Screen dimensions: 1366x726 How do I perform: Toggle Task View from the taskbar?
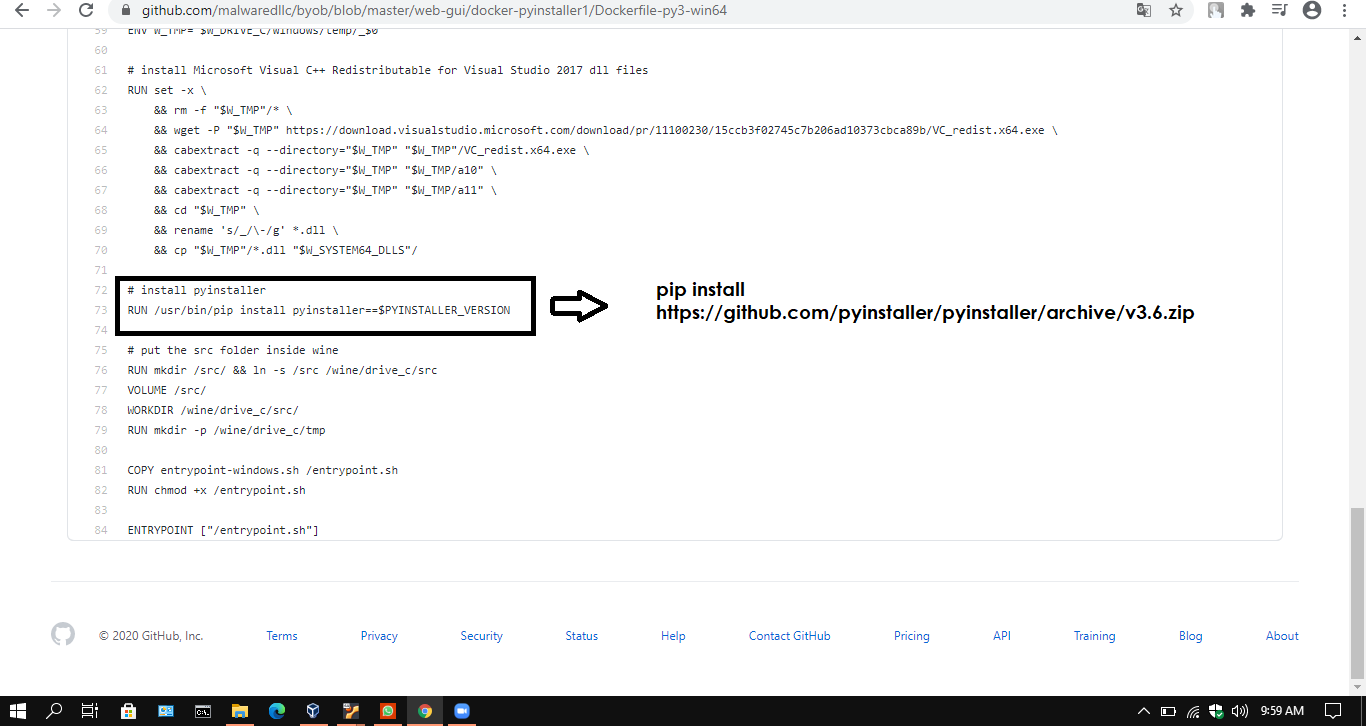(x=89, y=711)
